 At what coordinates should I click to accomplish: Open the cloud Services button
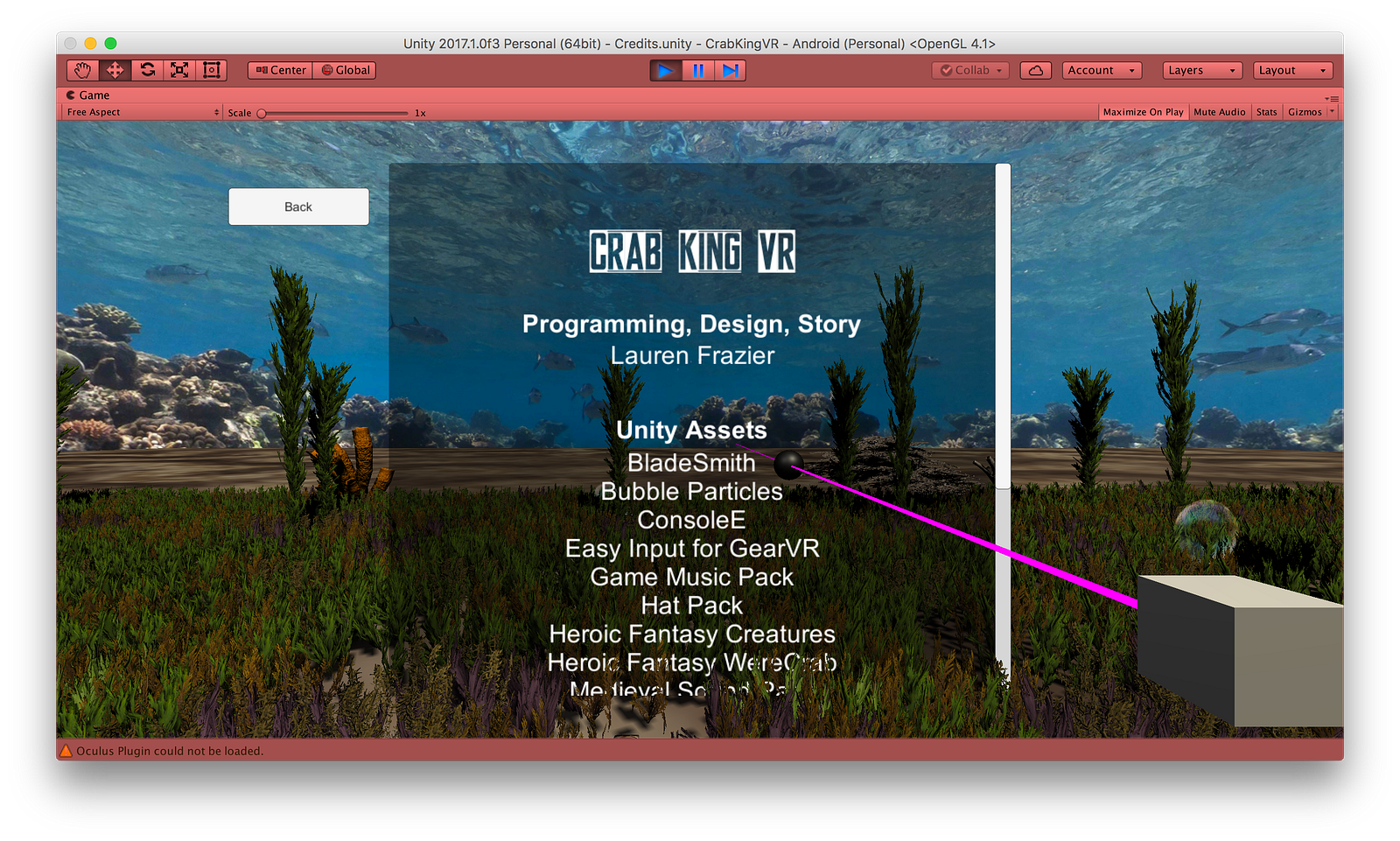point(1036,70)
